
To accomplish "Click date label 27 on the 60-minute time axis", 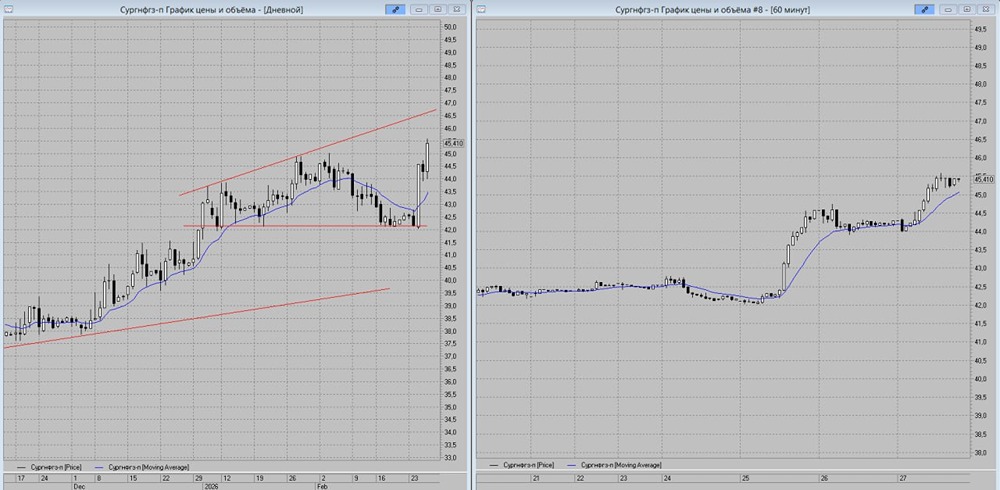I will pyautogui.click(x=902, y=478).
